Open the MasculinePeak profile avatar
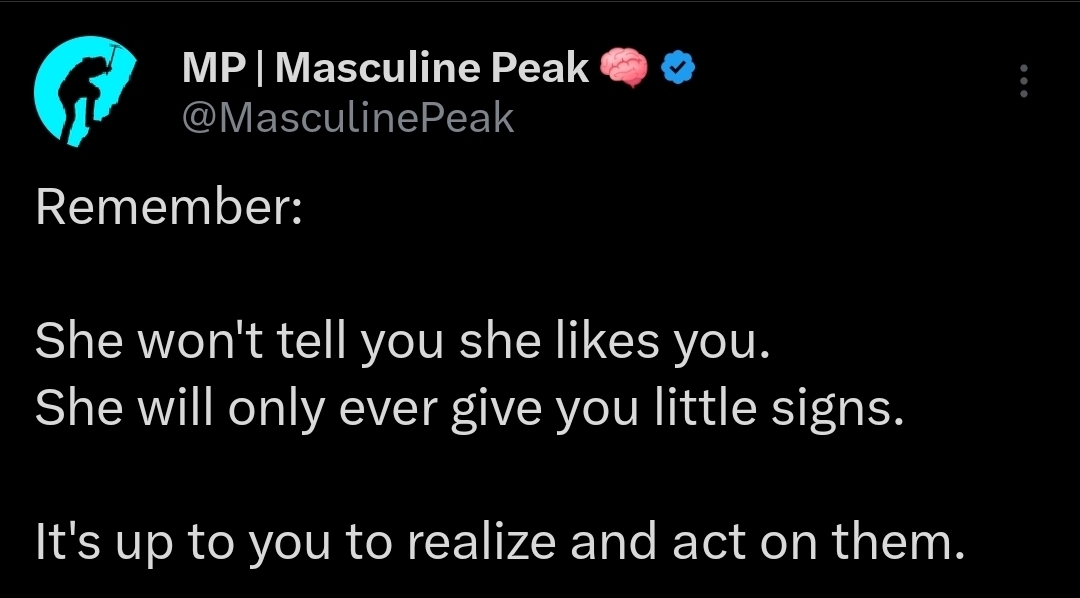 coord(85,92)
